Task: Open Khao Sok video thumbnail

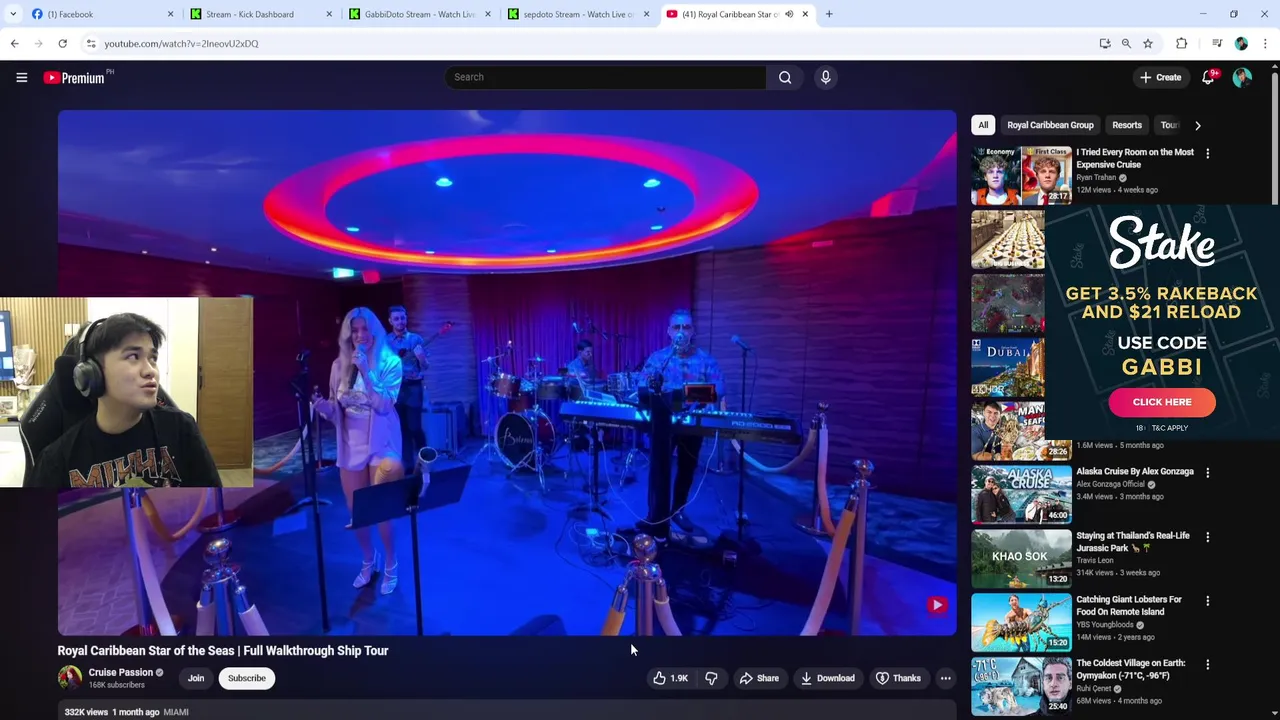Action: point(1021,558)
